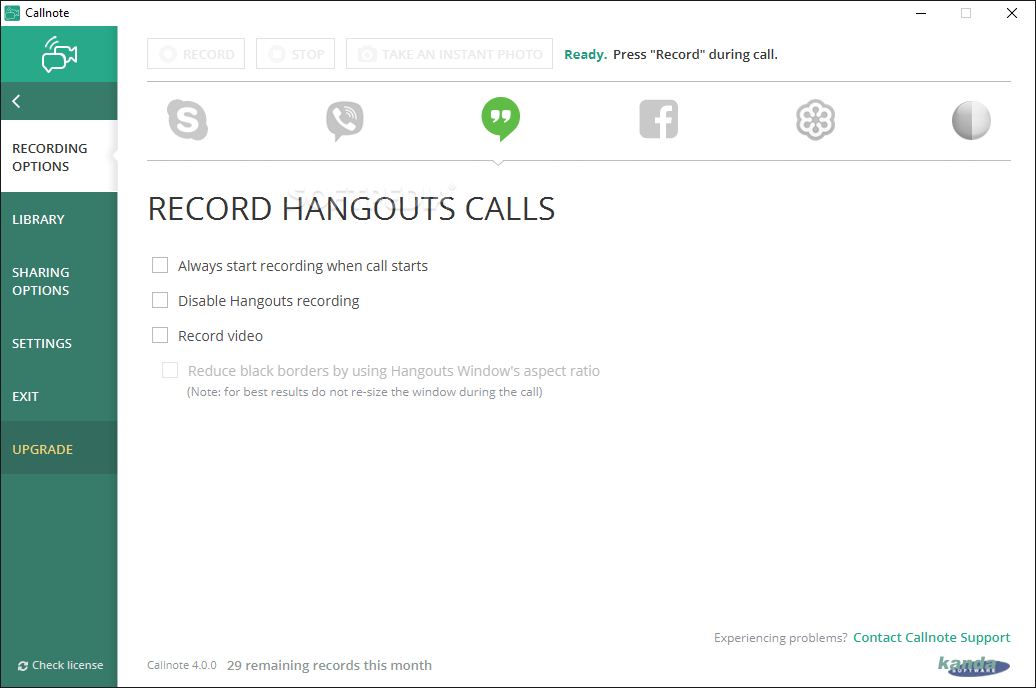Click the Ready status text

click(585, 55)
